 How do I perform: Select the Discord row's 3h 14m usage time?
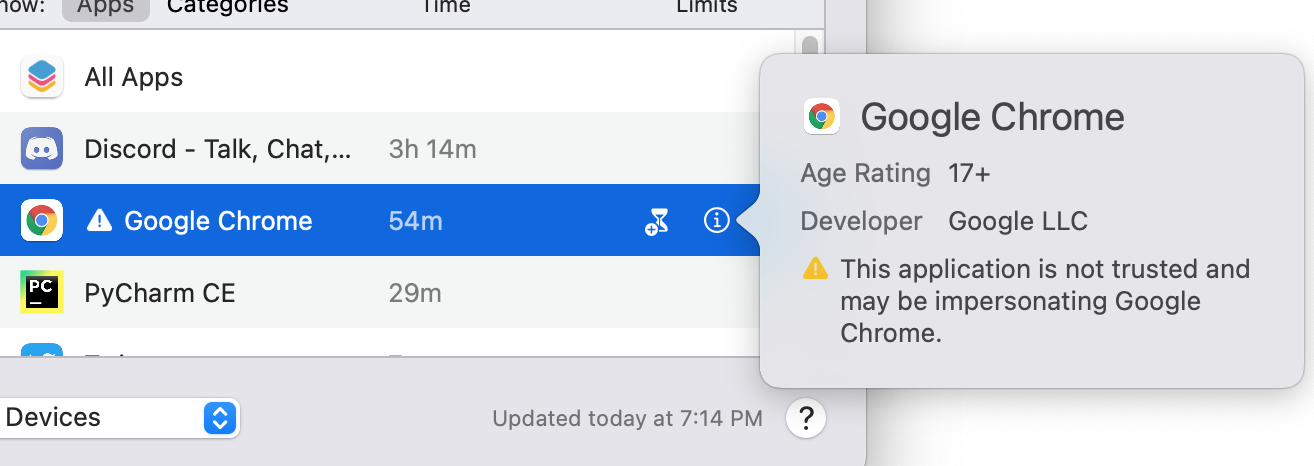[432, 150]
